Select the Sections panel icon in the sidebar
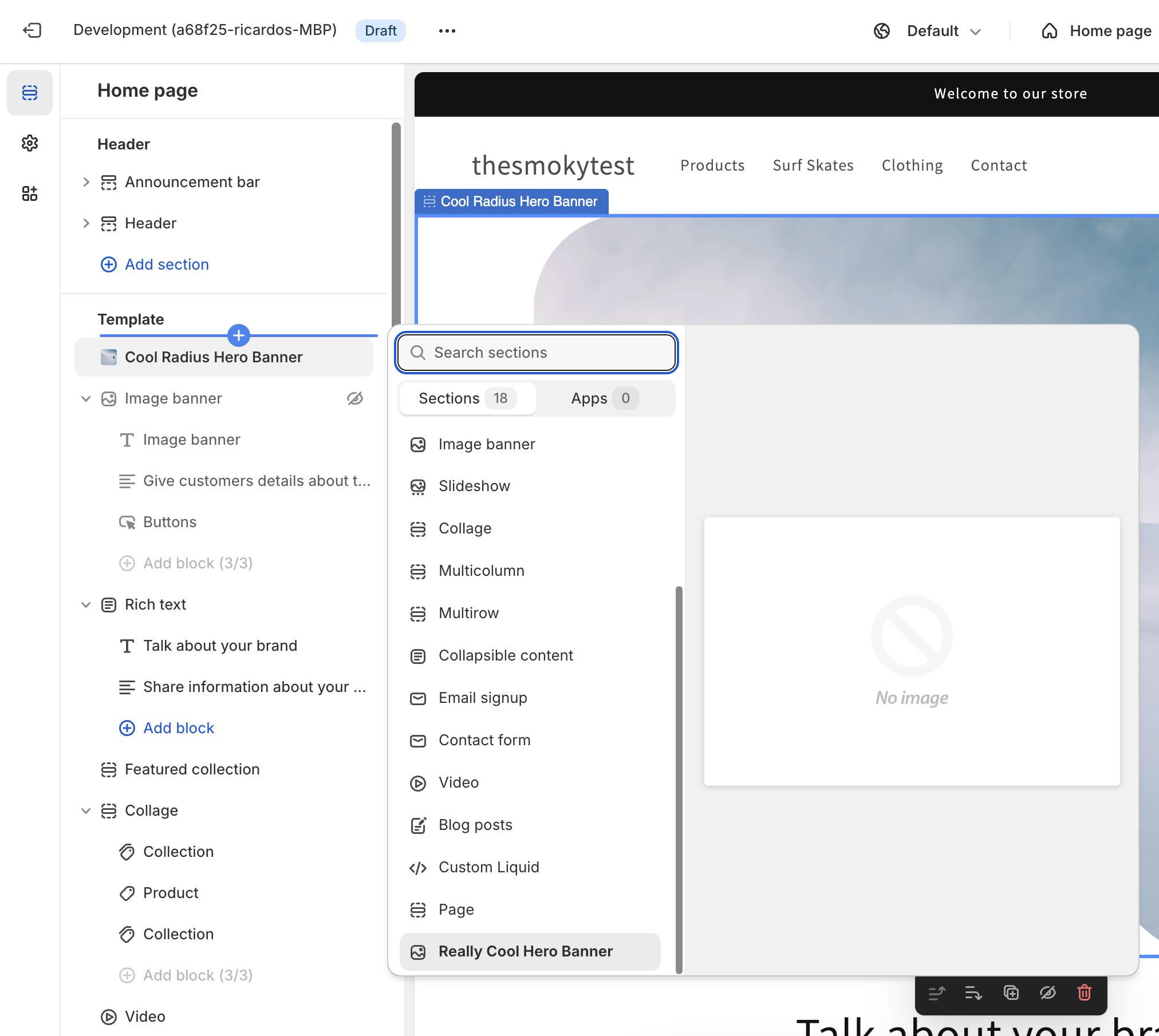 coord(30,92)
